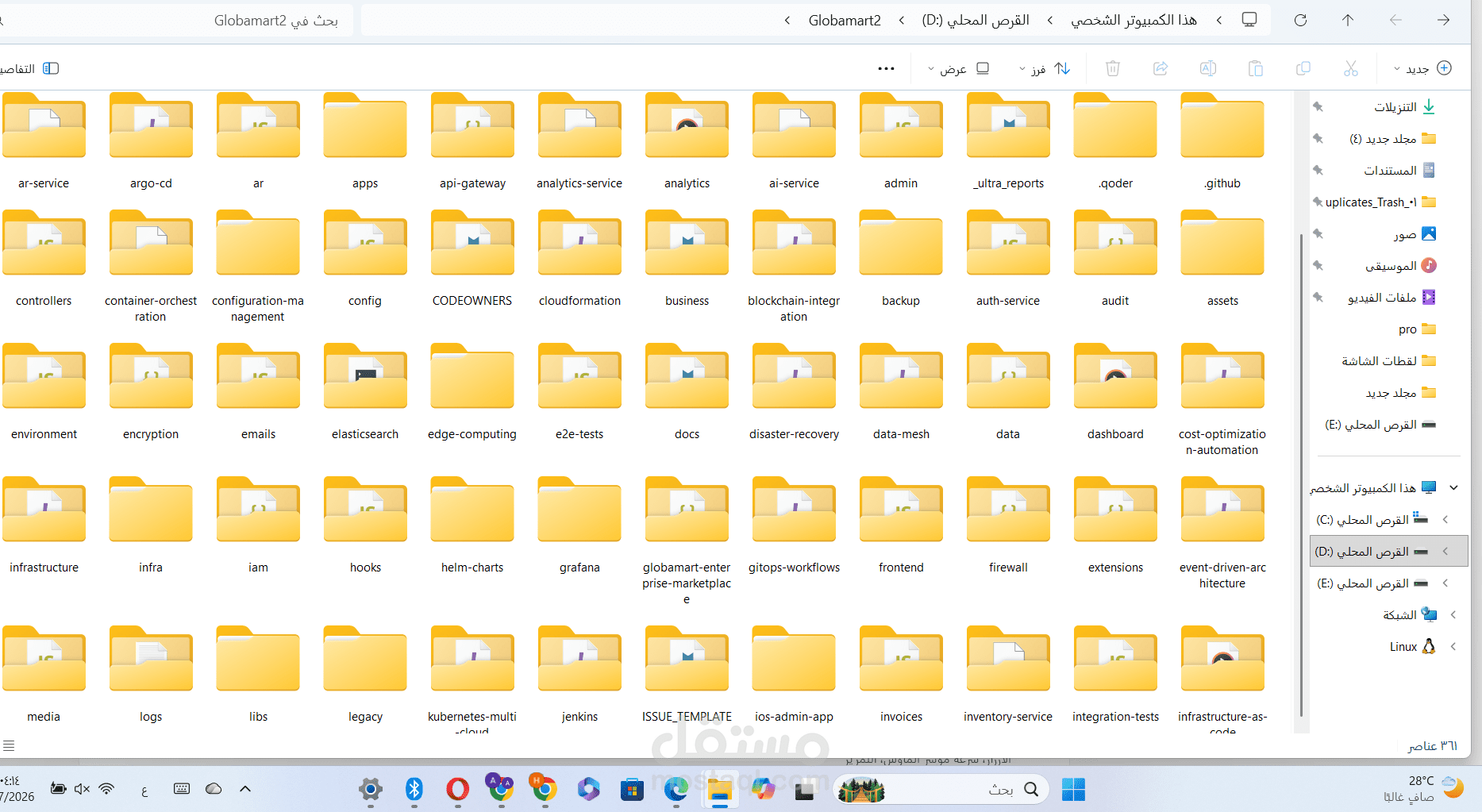Click the Rename toolbar icon

(1208, 68)
